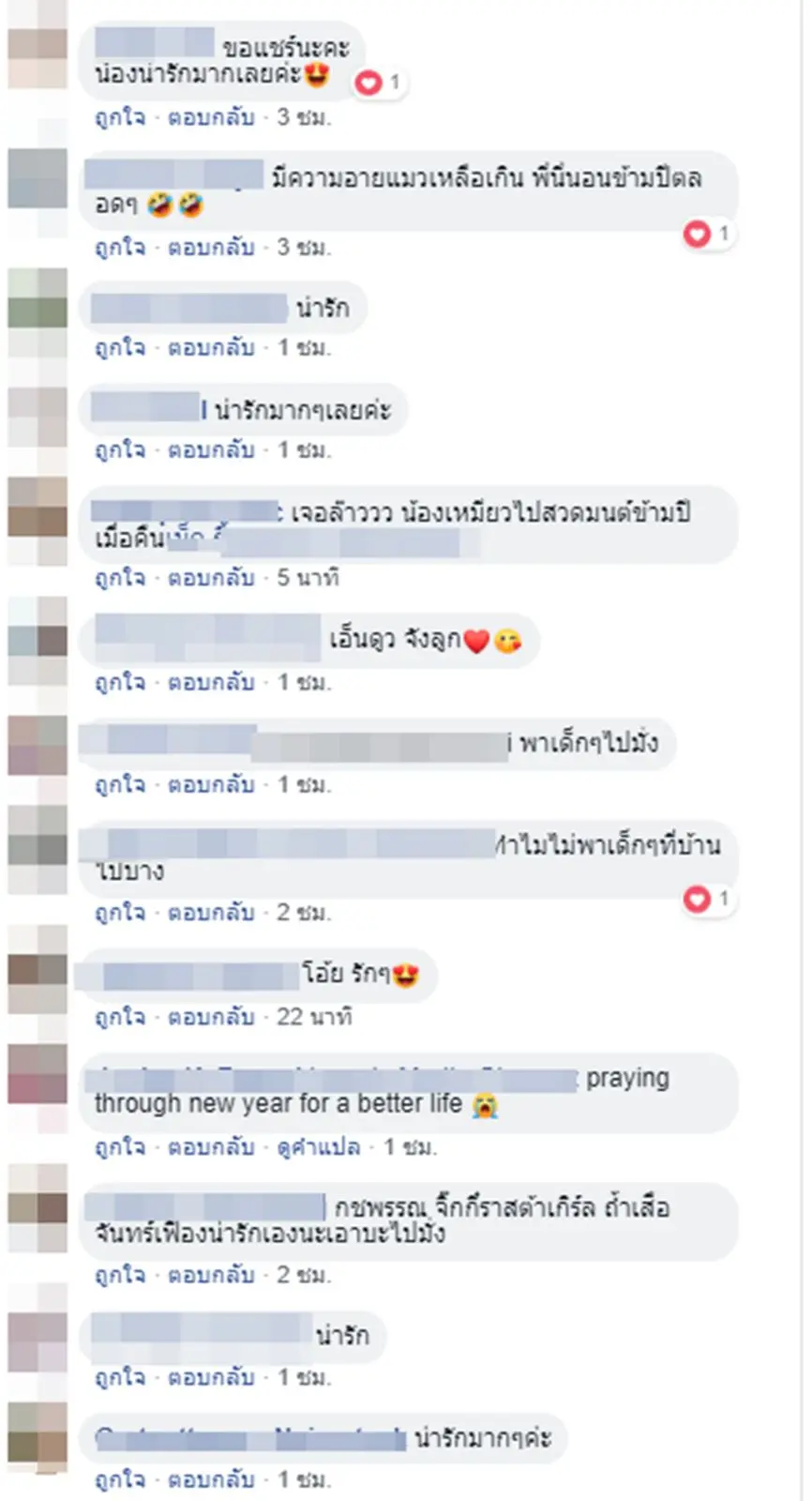The image size is (812, 1501).
Task: Click ตอบกลับ under the last น่ารักมากๆค่ะ comment
Action: pyautogui.click(x=211, y=1479)
